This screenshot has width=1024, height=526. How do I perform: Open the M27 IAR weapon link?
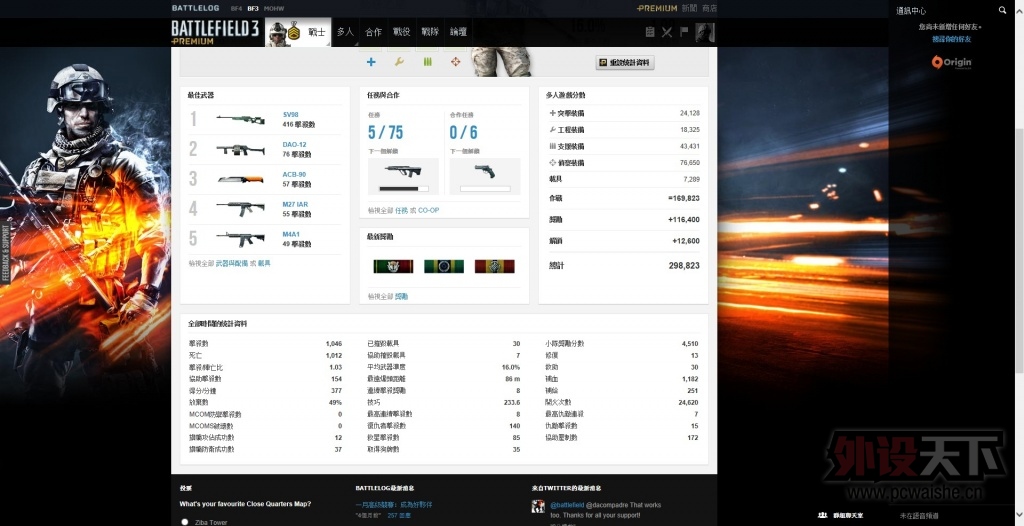295,205
